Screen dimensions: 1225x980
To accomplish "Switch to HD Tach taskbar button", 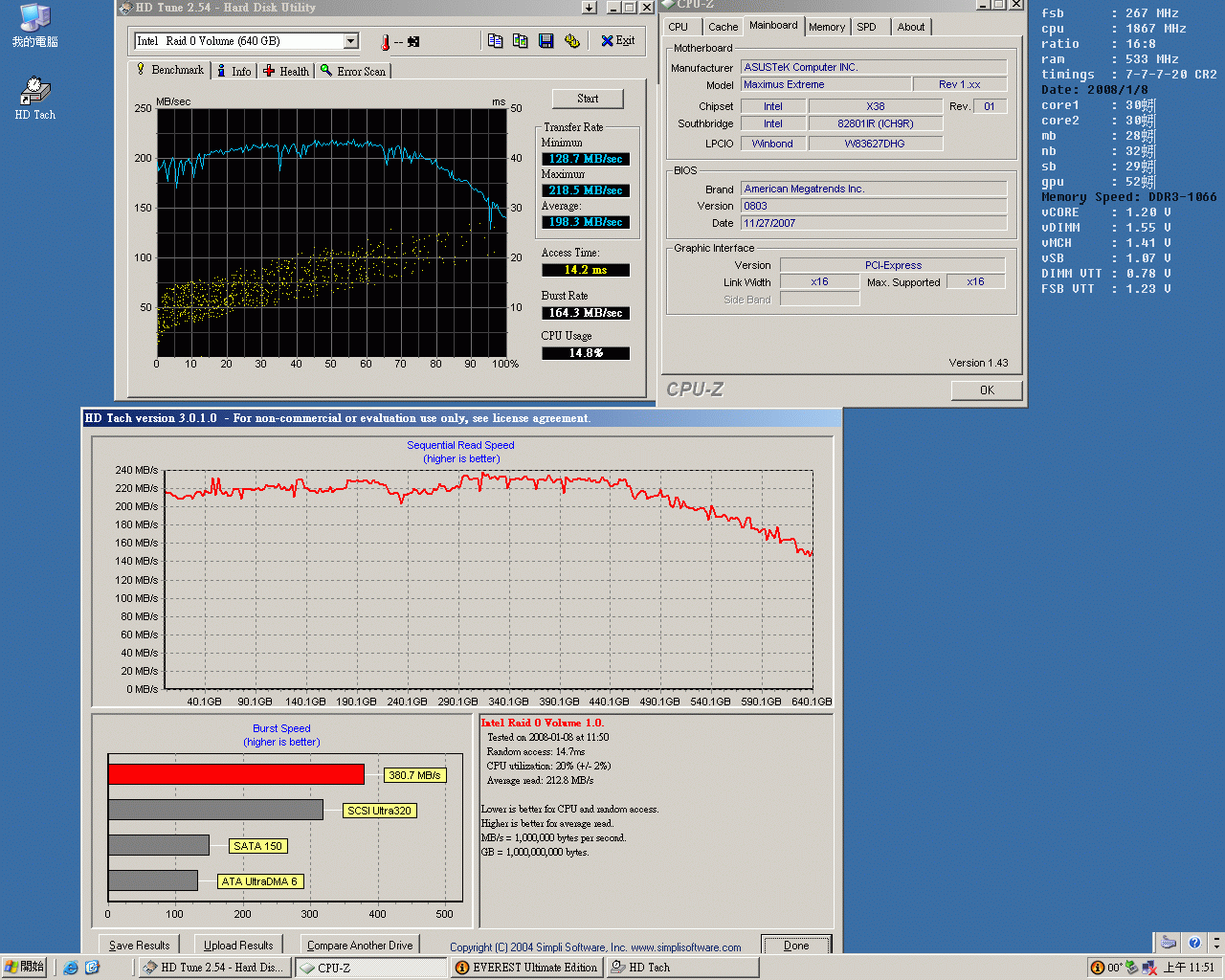I will 683,968.
